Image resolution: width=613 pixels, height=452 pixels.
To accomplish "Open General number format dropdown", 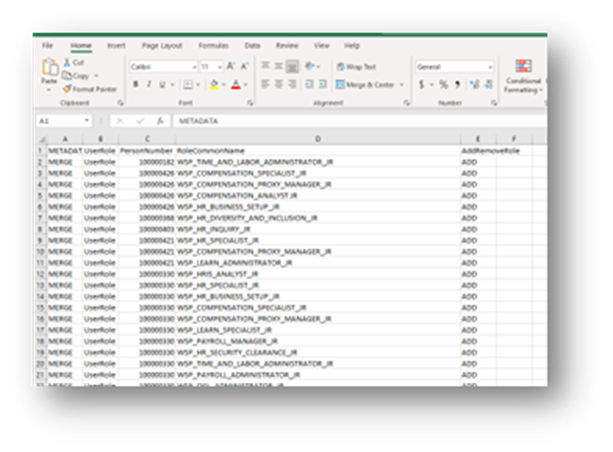I will coord(490,67).
